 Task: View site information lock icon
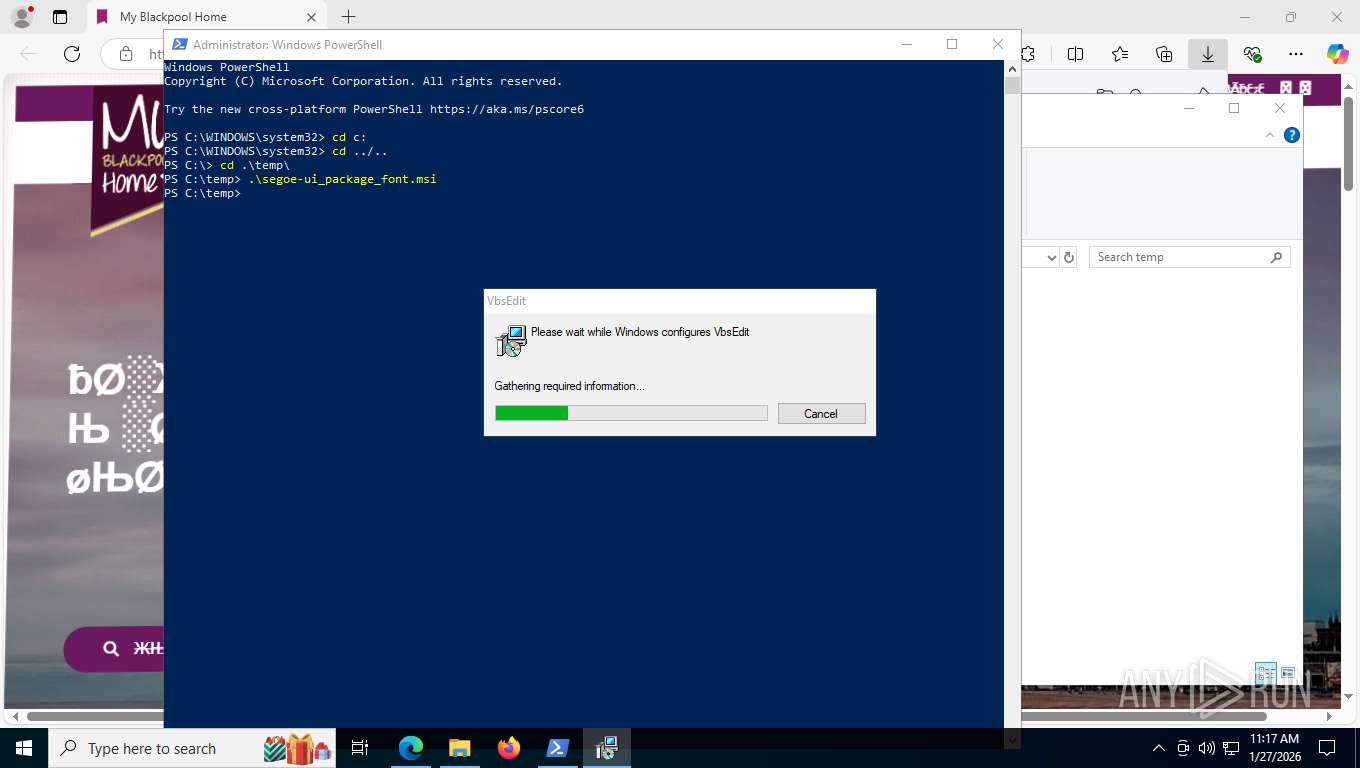tap(126, 54)
